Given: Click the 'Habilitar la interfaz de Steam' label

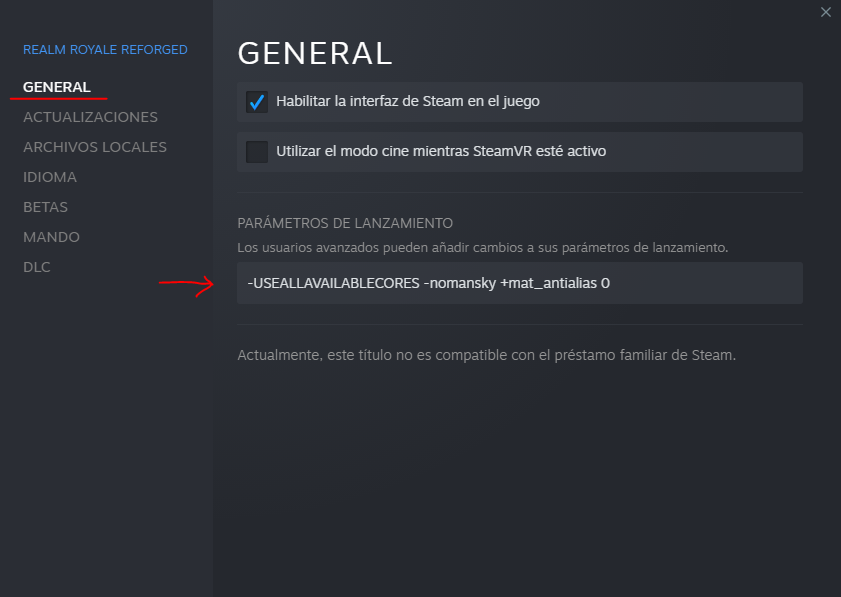Looking at the screenshot, I should click(x=408, y=102).
